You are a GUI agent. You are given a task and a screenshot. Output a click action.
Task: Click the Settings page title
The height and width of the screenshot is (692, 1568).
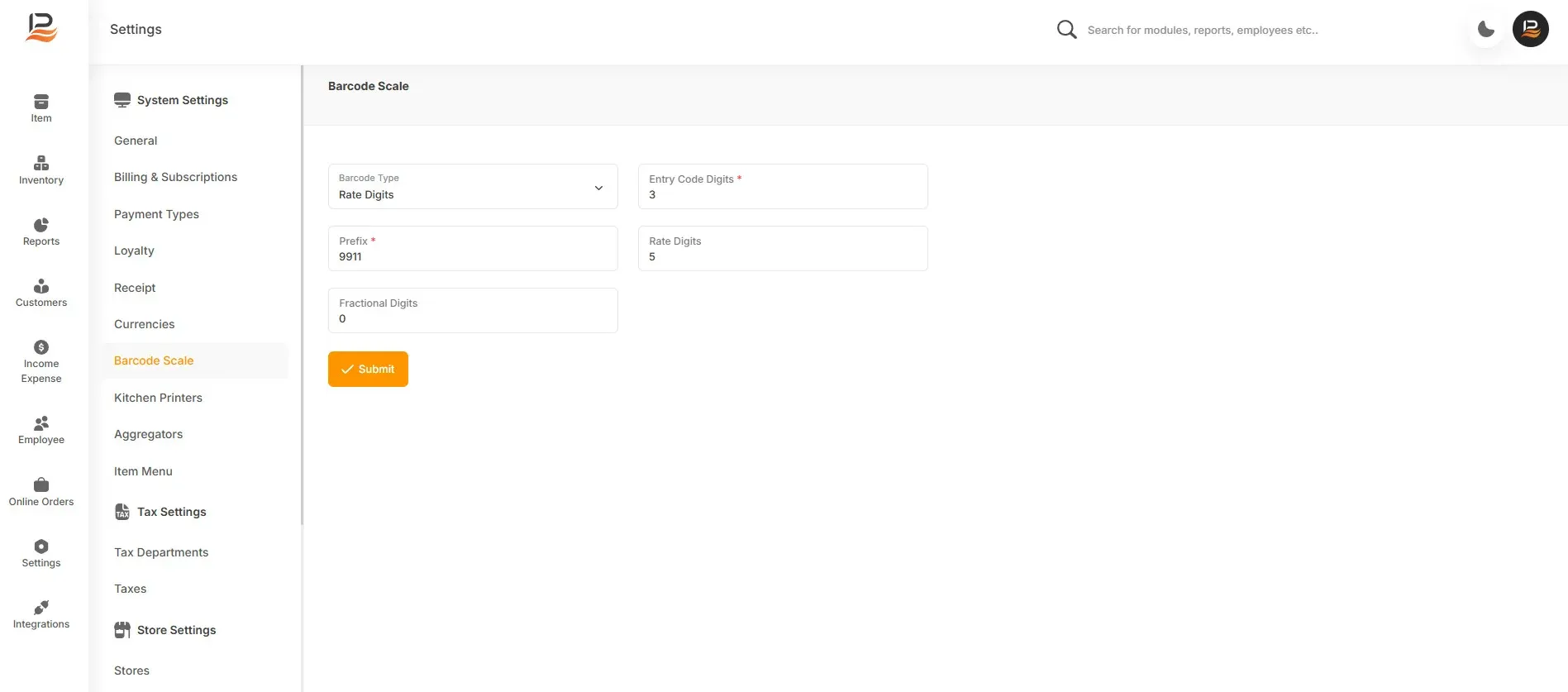point(136,29)
